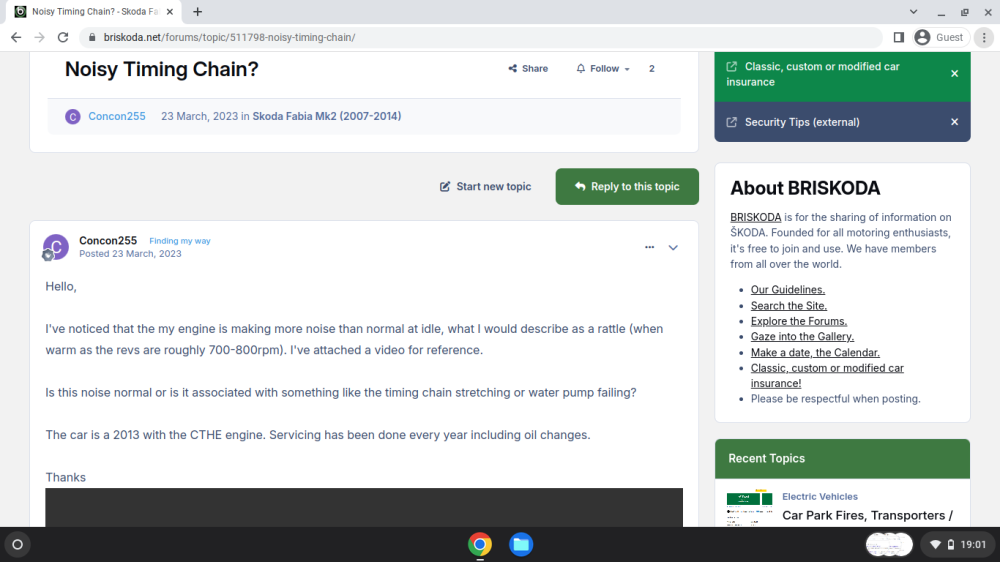Viewport: 1000px width, 562px height.
Task: Click external link icon on Security Tips
Action: point(732,122)
